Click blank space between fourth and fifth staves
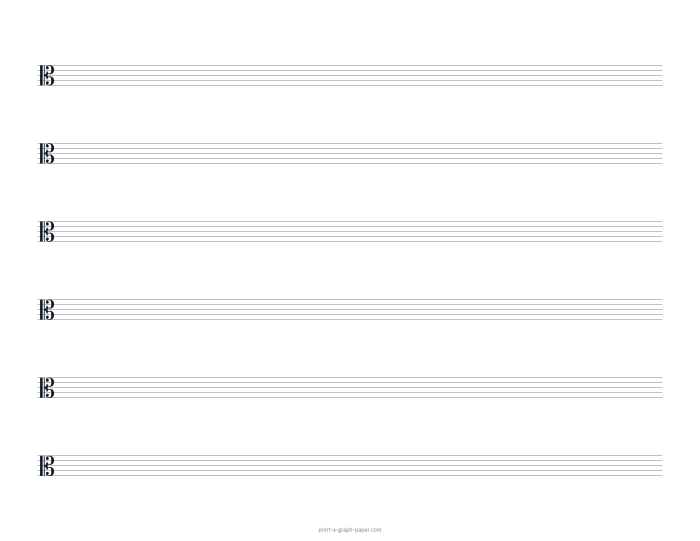 (x=350, y=349)
